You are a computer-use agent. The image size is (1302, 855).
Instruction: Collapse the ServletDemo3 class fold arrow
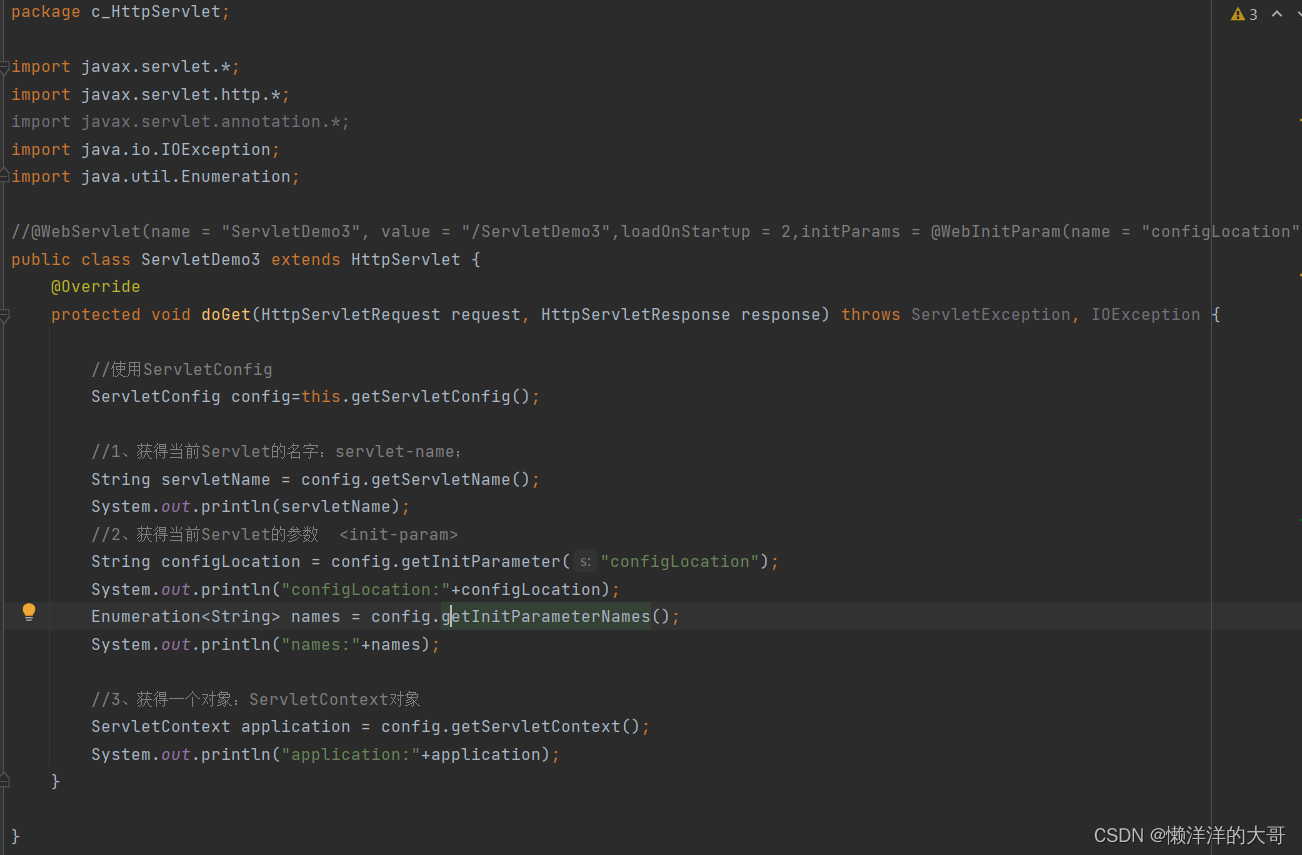click(x=4, y=259)
